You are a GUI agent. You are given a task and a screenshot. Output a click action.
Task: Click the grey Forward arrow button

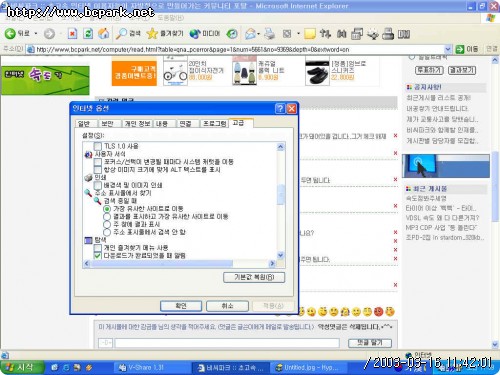point(50,34)
